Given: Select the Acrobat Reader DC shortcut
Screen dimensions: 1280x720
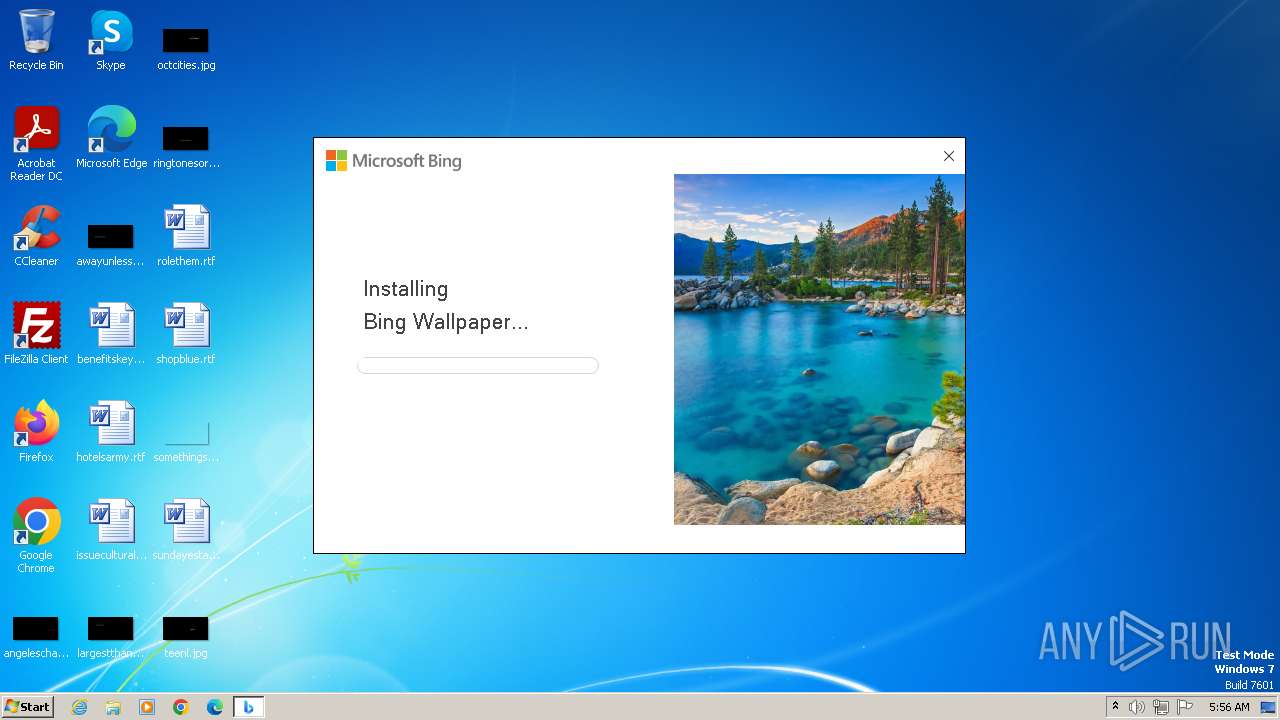Looking at the screenshot, I should (x=36, y=145).
